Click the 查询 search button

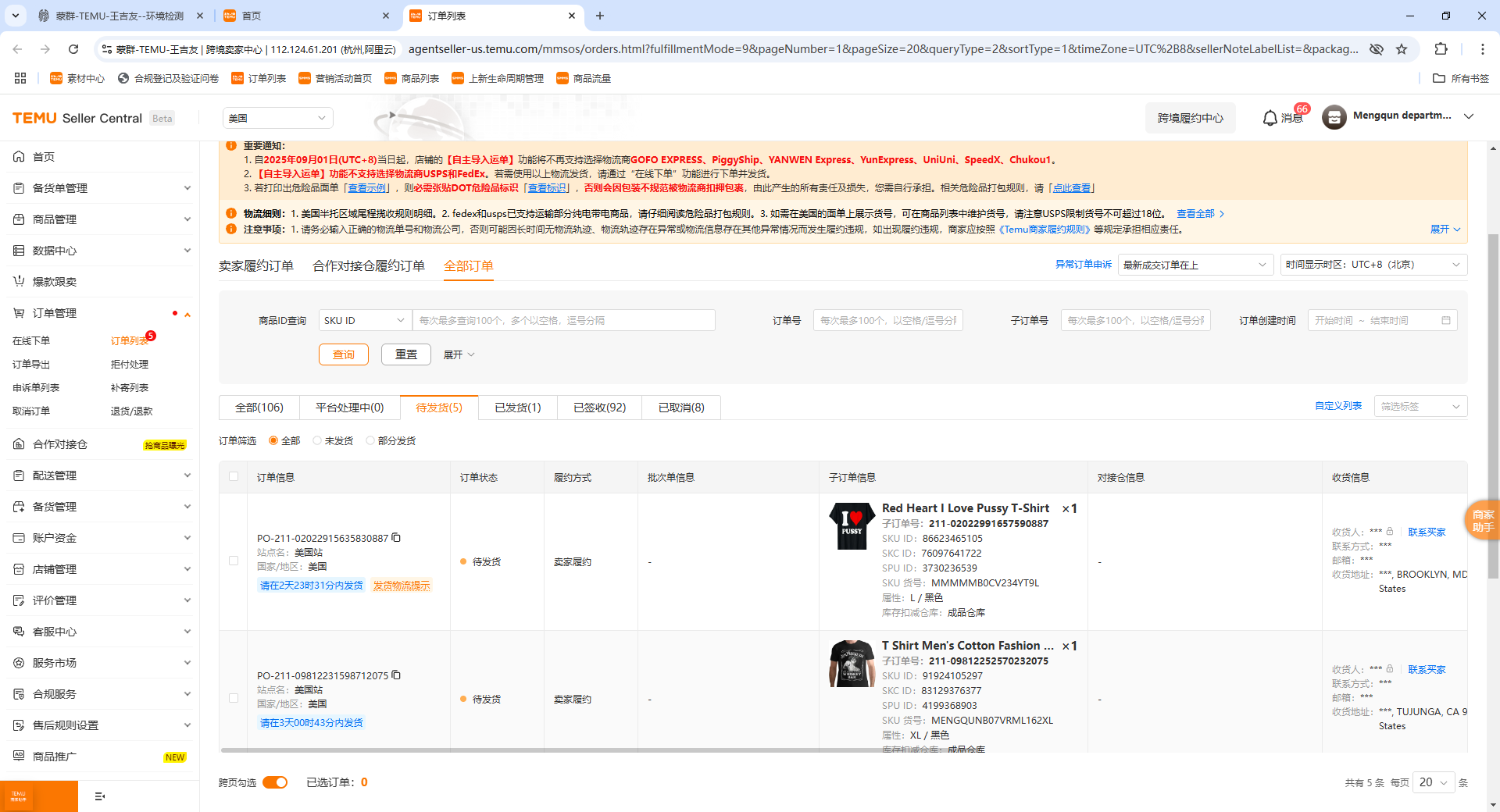click(x=343, y=354)
